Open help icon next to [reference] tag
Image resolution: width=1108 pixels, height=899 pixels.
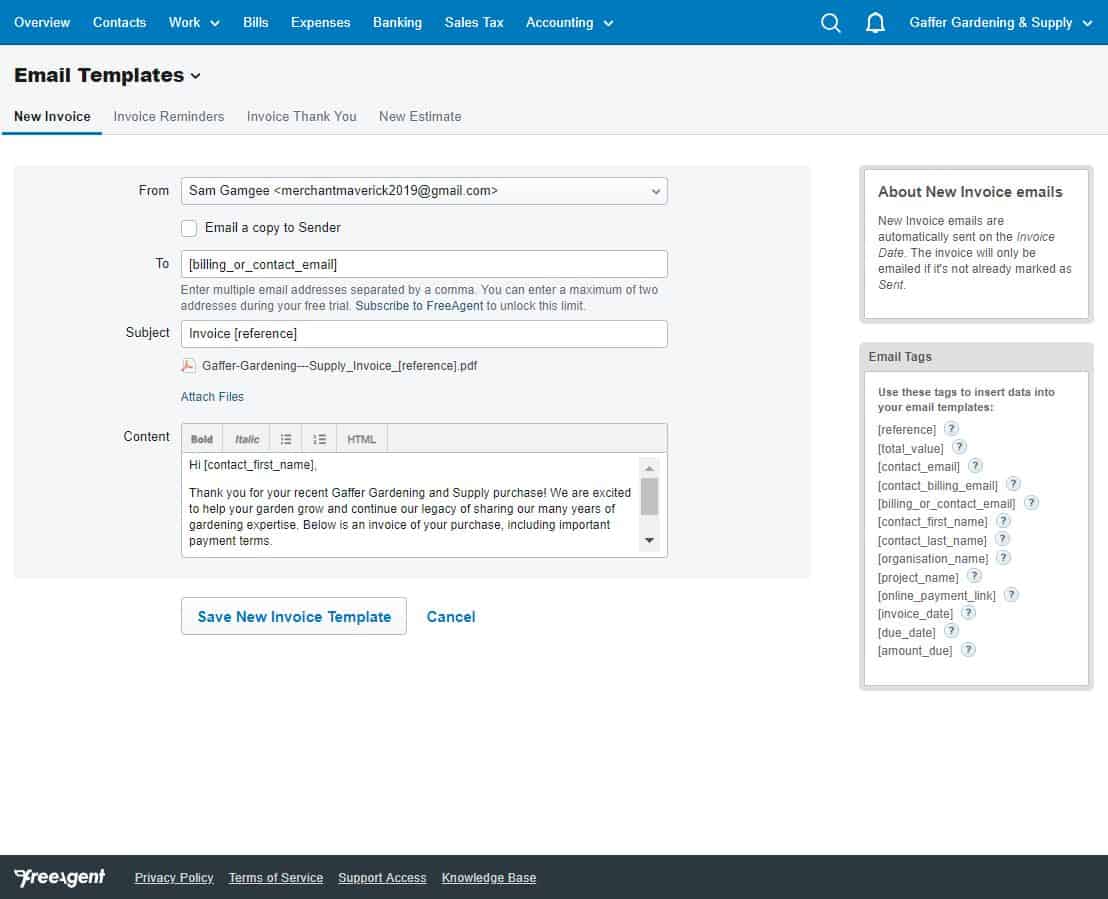pyautogui.click(x=951, y=429)
